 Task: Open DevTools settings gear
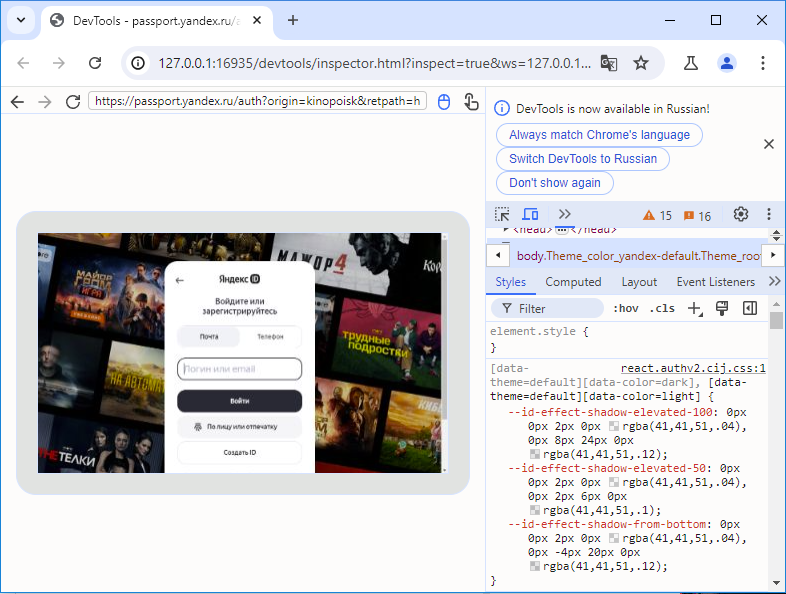tap(740, 215)
